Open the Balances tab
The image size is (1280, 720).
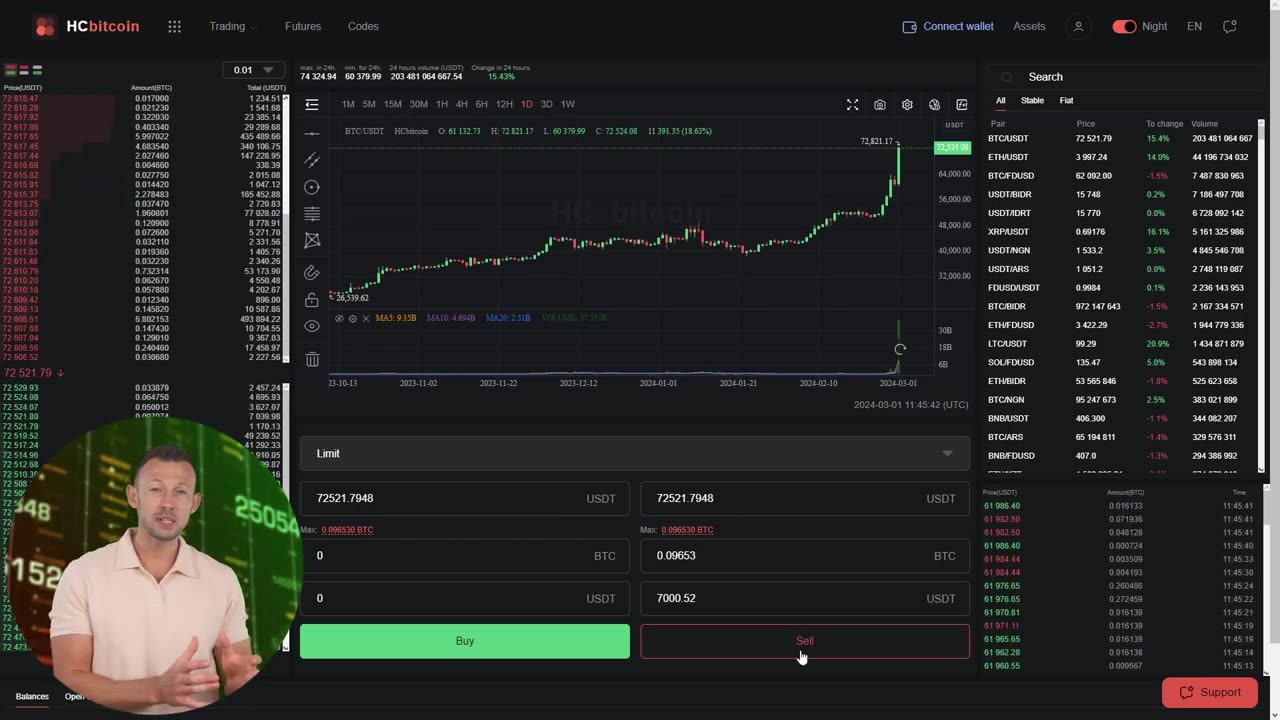point(32,696)
